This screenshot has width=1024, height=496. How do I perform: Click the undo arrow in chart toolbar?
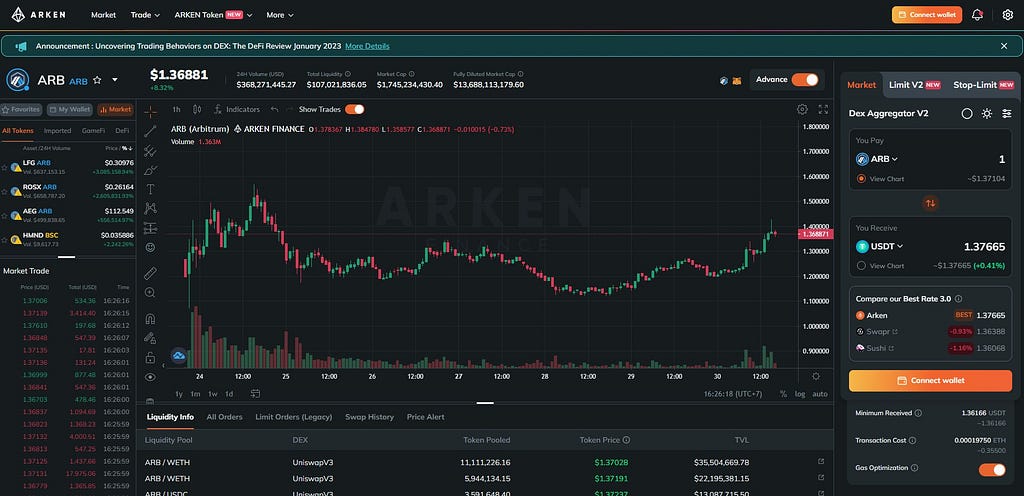(275, 110)
